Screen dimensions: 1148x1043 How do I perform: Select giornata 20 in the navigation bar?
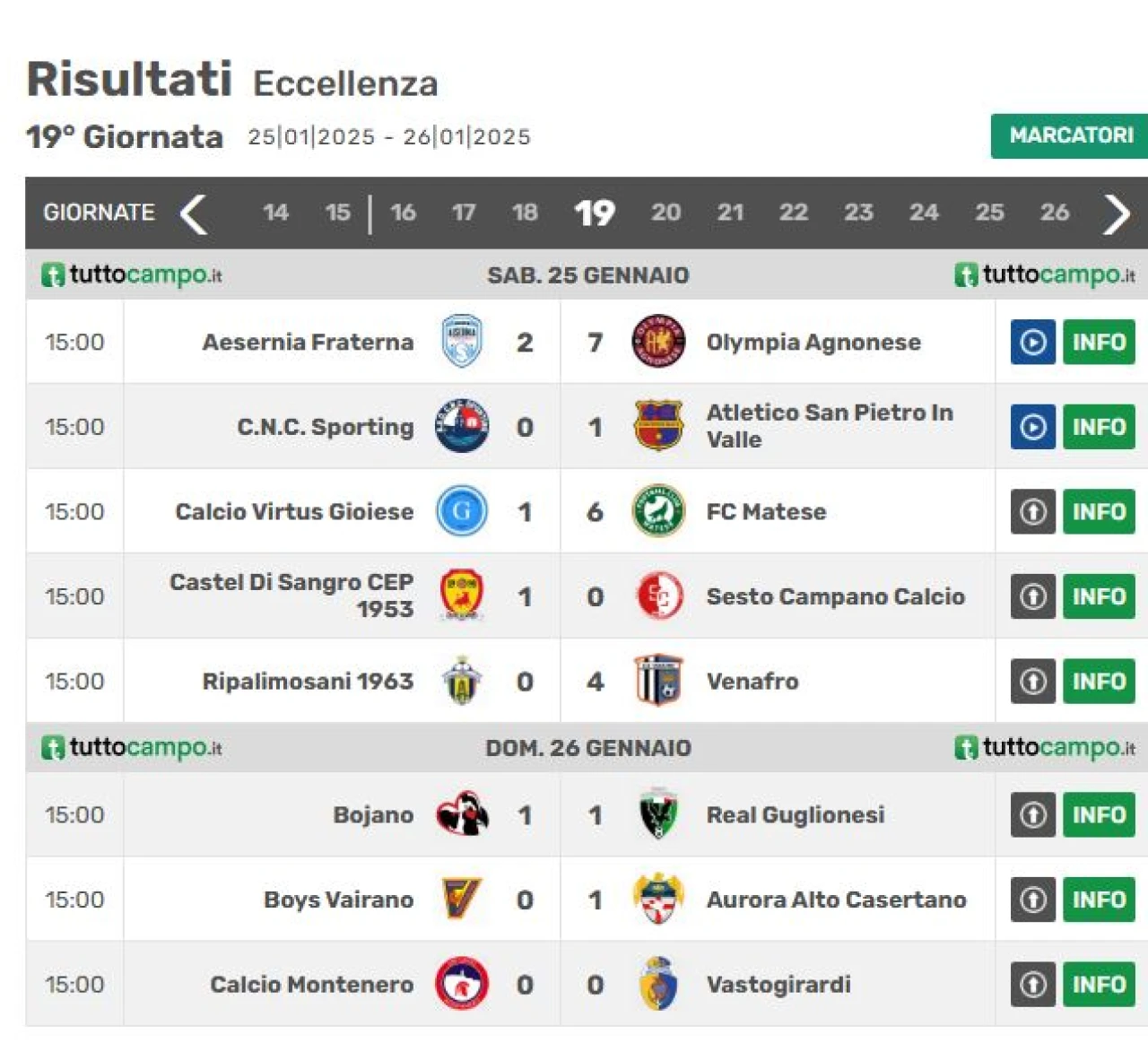click(665, 213)
